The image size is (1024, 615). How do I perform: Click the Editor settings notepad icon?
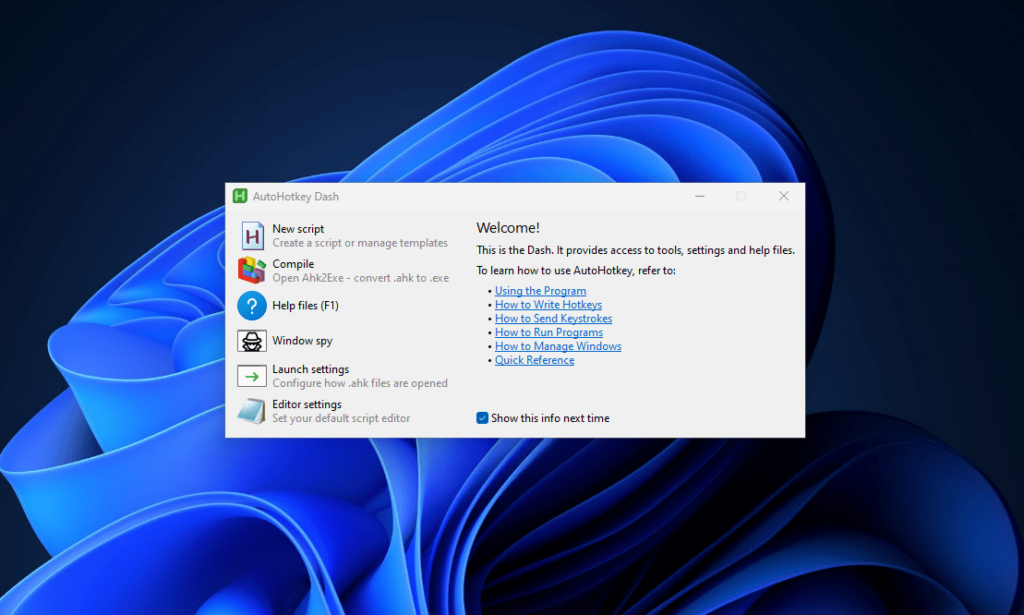tap(251, 411)
